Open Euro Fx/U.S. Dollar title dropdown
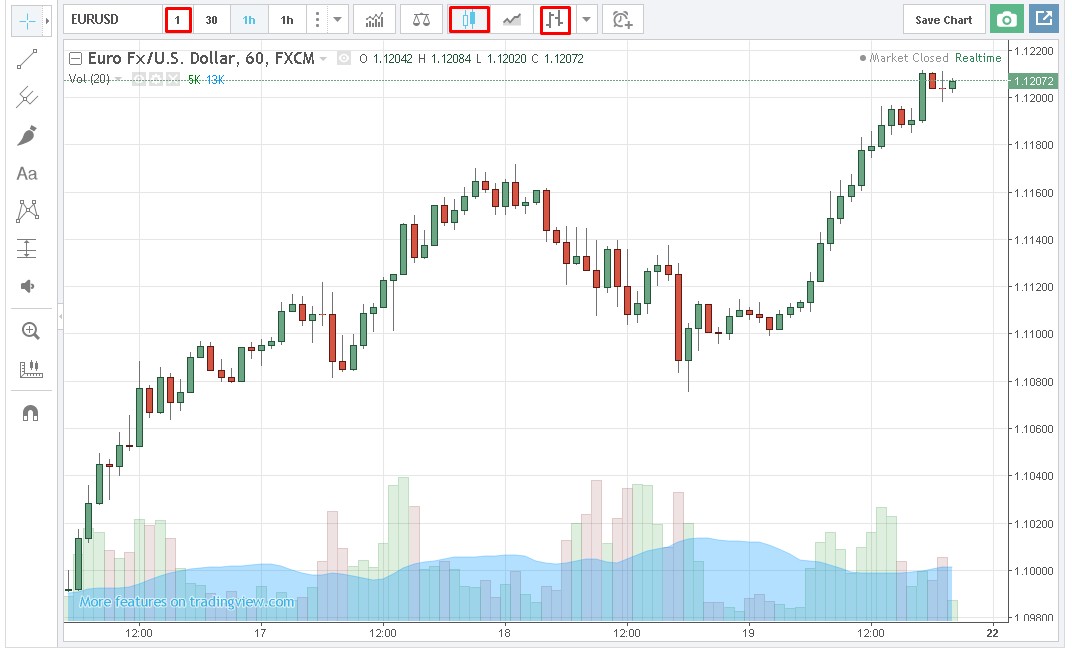The height and width of the screenshot is (653, 1072). [x=323, y=59]
